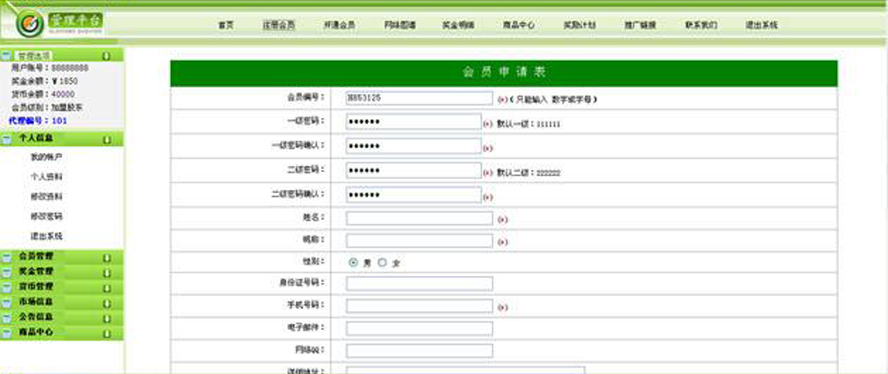Select the 男 gender radio button
The width and height of the screenshot is (888, 374).
tap(353, 262)
